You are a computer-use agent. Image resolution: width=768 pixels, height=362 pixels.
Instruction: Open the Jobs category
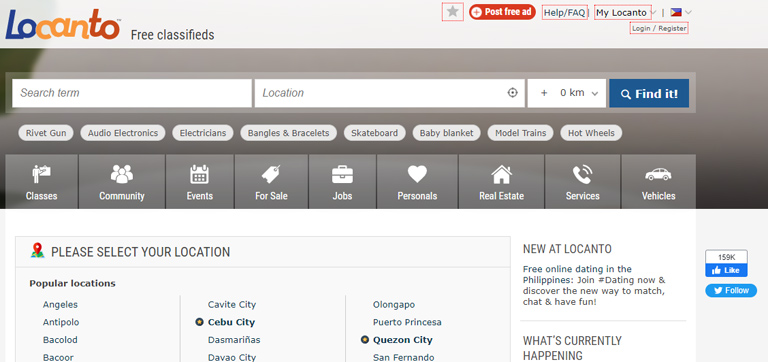342,182
